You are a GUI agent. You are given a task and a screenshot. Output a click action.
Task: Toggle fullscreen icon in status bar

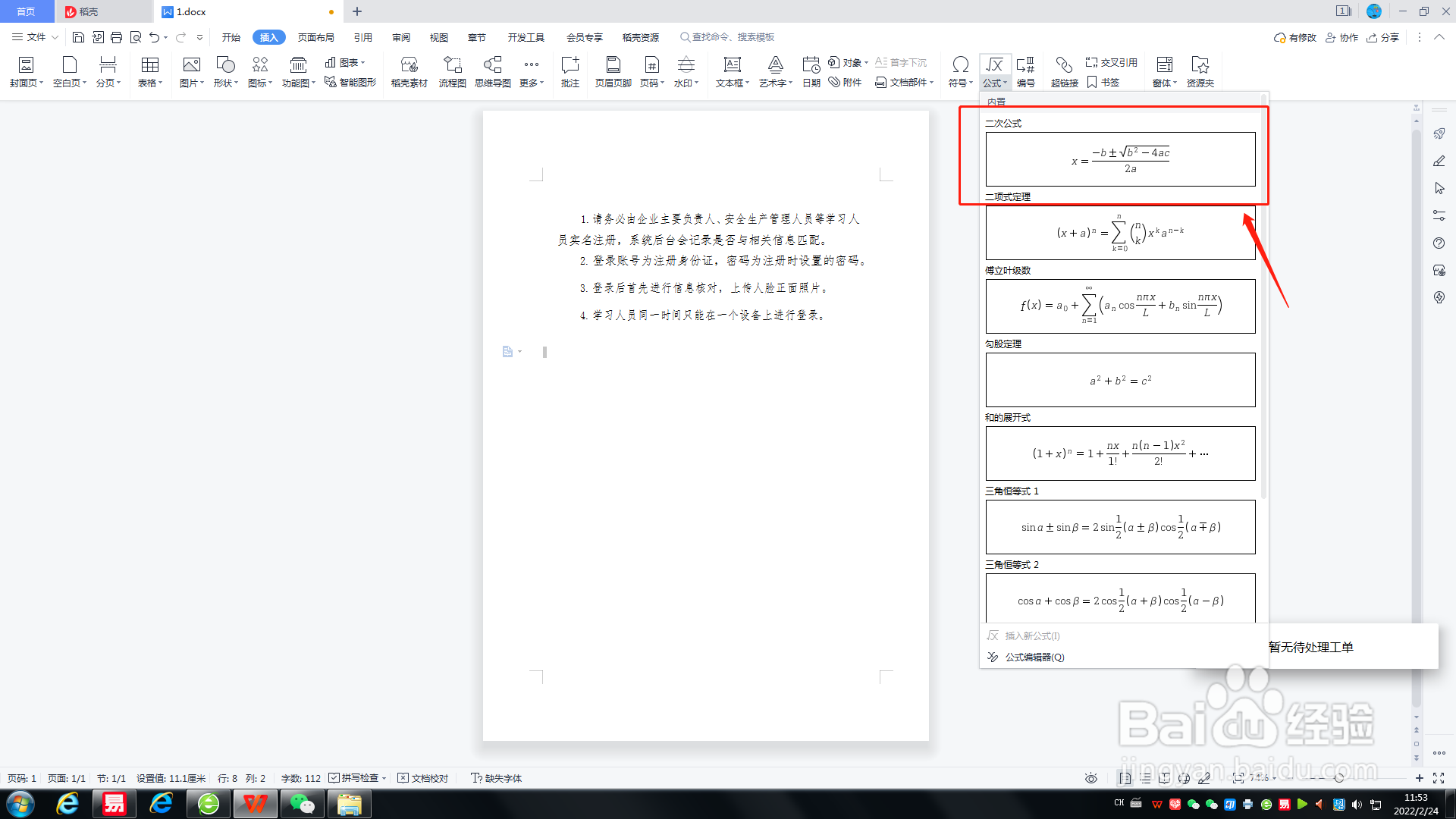coord(1439,778)
